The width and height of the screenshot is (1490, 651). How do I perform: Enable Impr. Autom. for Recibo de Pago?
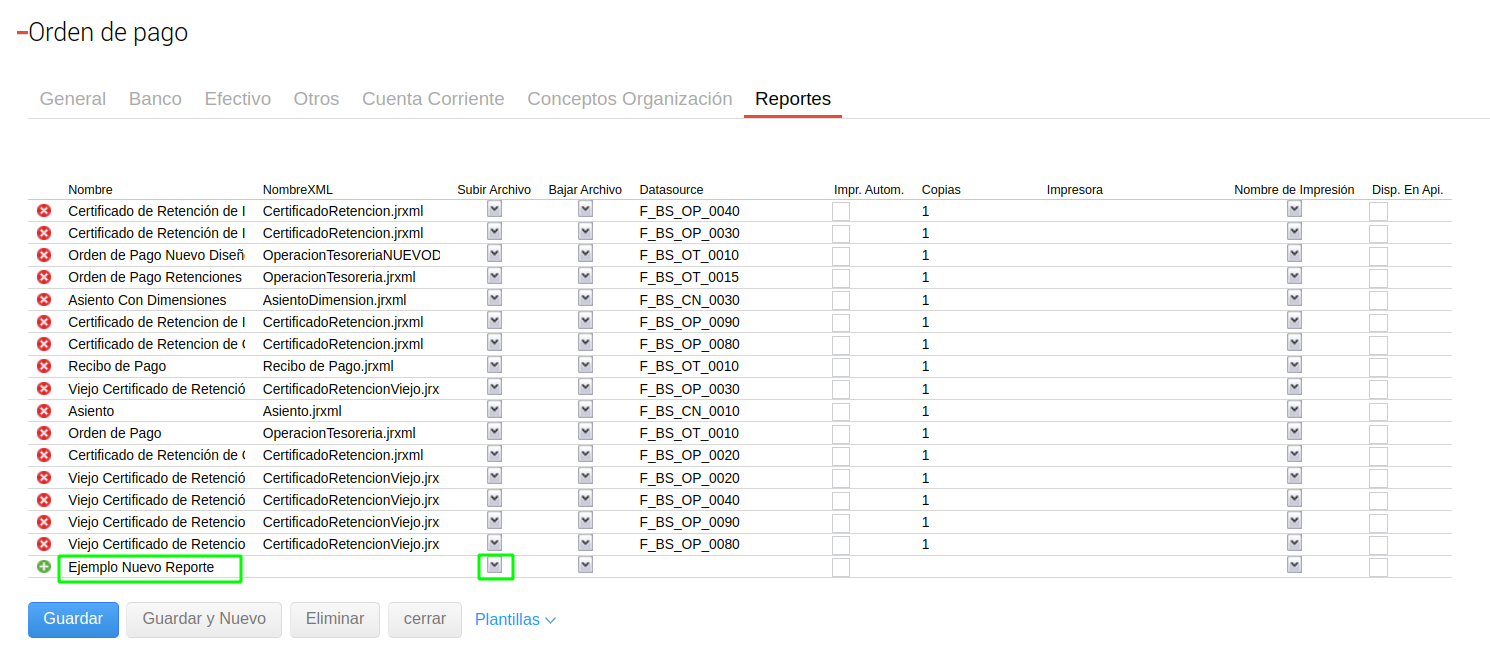pos(841,367)
